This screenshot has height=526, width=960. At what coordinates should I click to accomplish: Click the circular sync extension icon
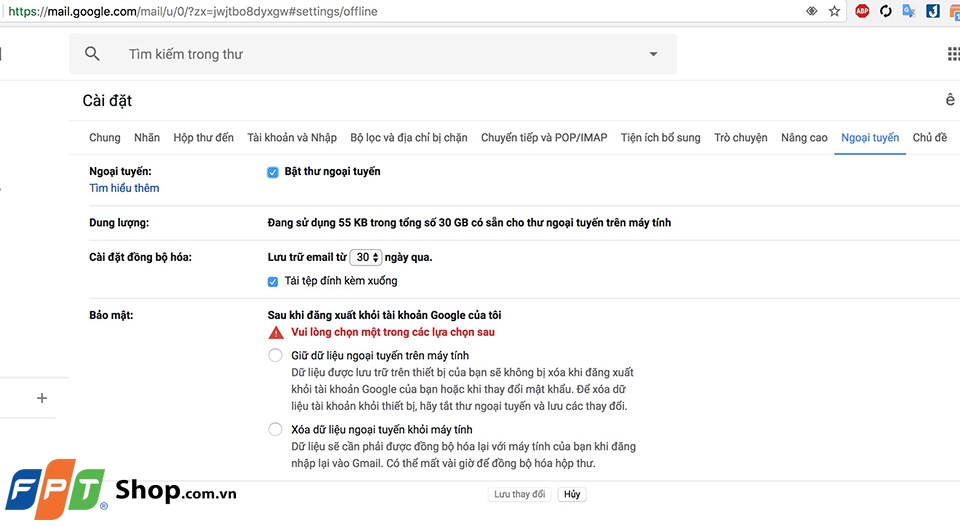[x=885, y=11]
